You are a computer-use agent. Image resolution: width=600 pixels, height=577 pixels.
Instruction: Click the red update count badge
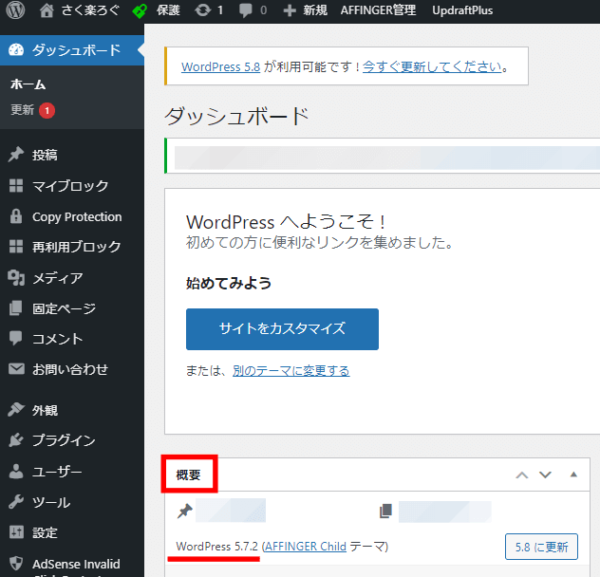[47, 111]
